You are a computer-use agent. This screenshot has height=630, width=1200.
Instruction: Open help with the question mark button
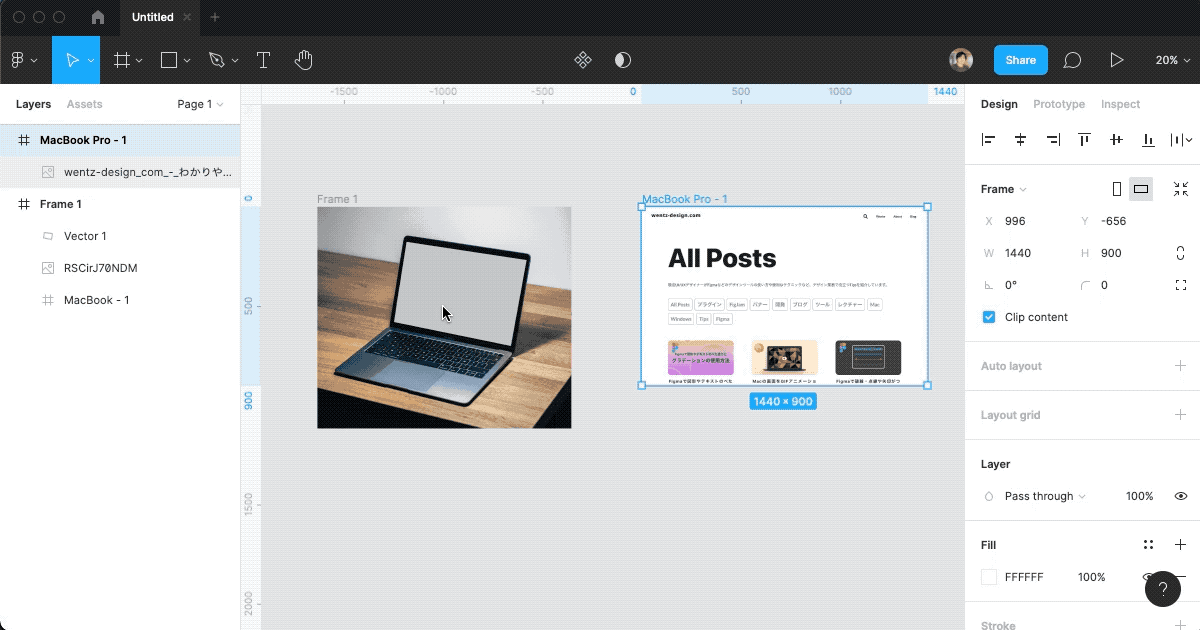[x=1163, y=589]
